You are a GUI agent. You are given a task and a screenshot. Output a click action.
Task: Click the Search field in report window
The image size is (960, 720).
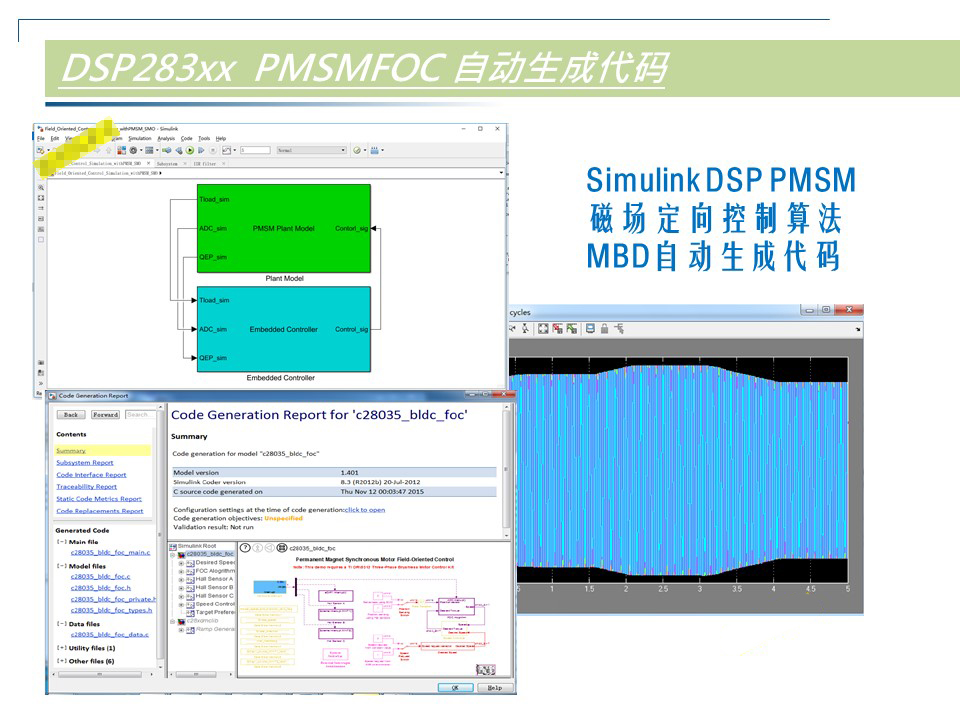point(139,414)
